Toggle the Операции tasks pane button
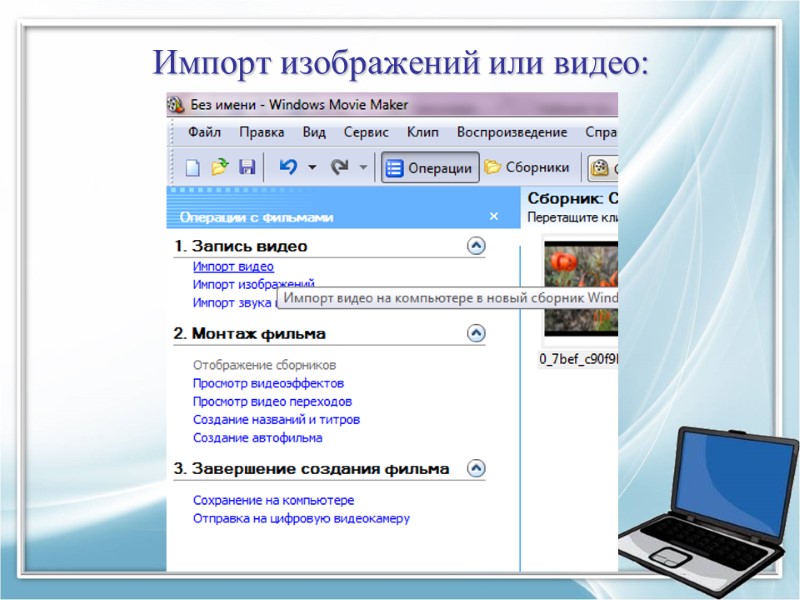The image size is (800, 600). tap(430, 167)
